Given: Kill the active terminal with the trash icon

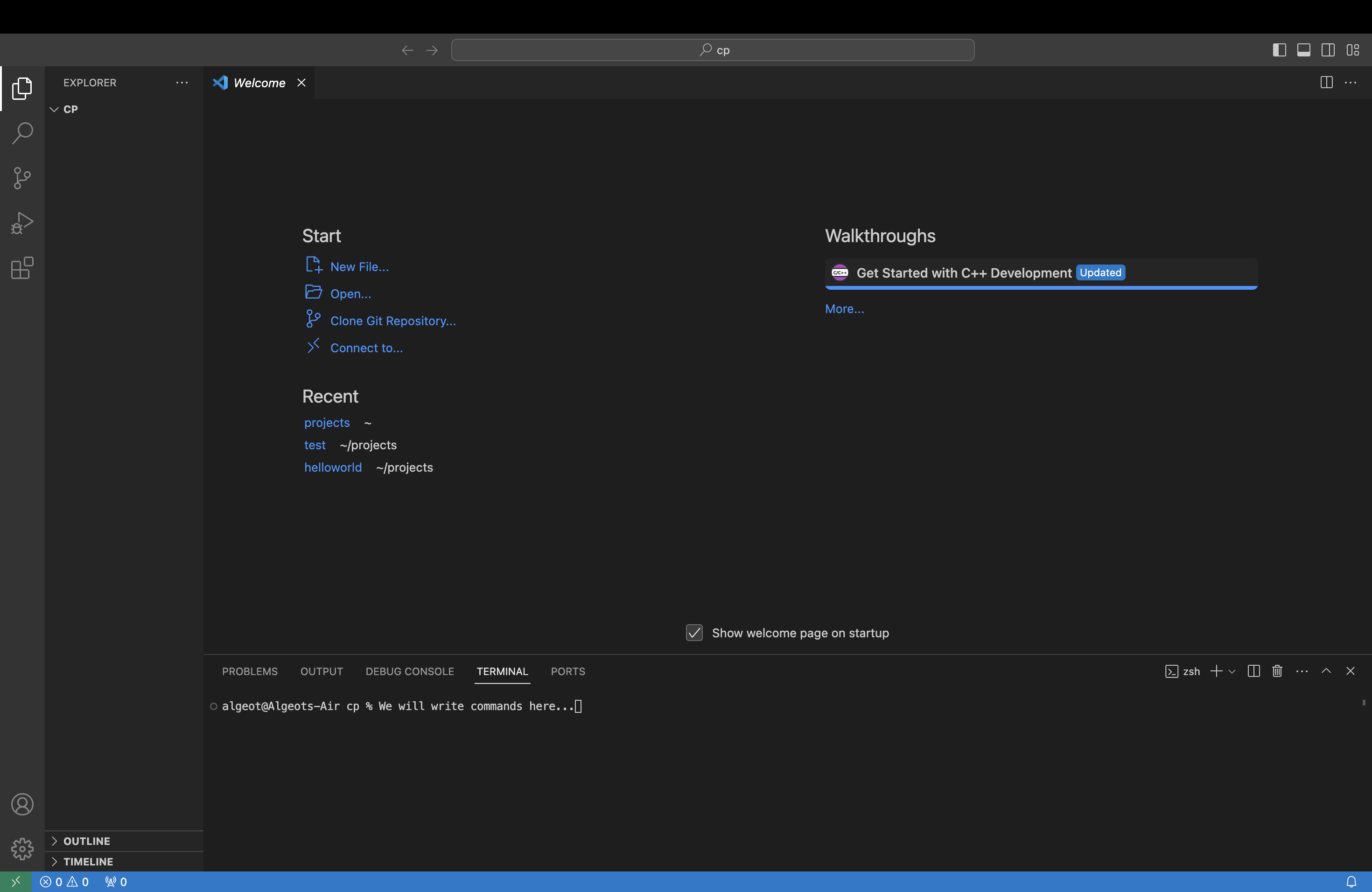Looking at the screenshot, I should 1277,671.
